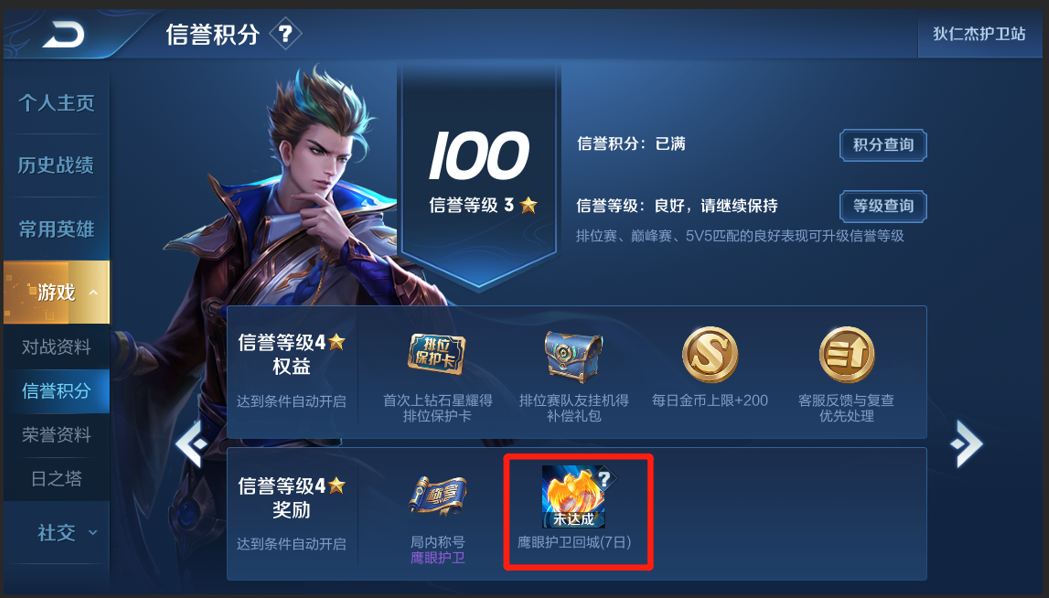Select 对战资料 submenu item
This screenshot has width=1049, height=598.
pos(57,347)
